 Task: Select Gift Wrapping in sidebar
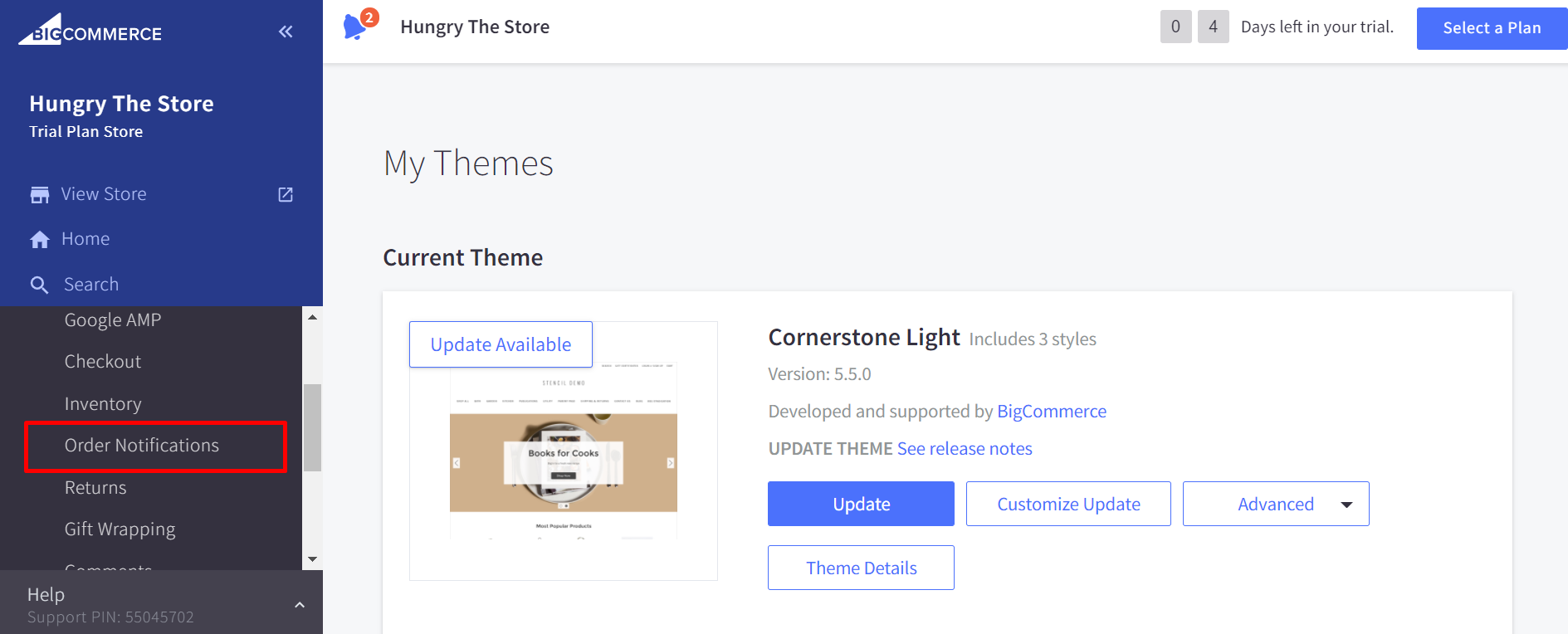click(120, 529)
